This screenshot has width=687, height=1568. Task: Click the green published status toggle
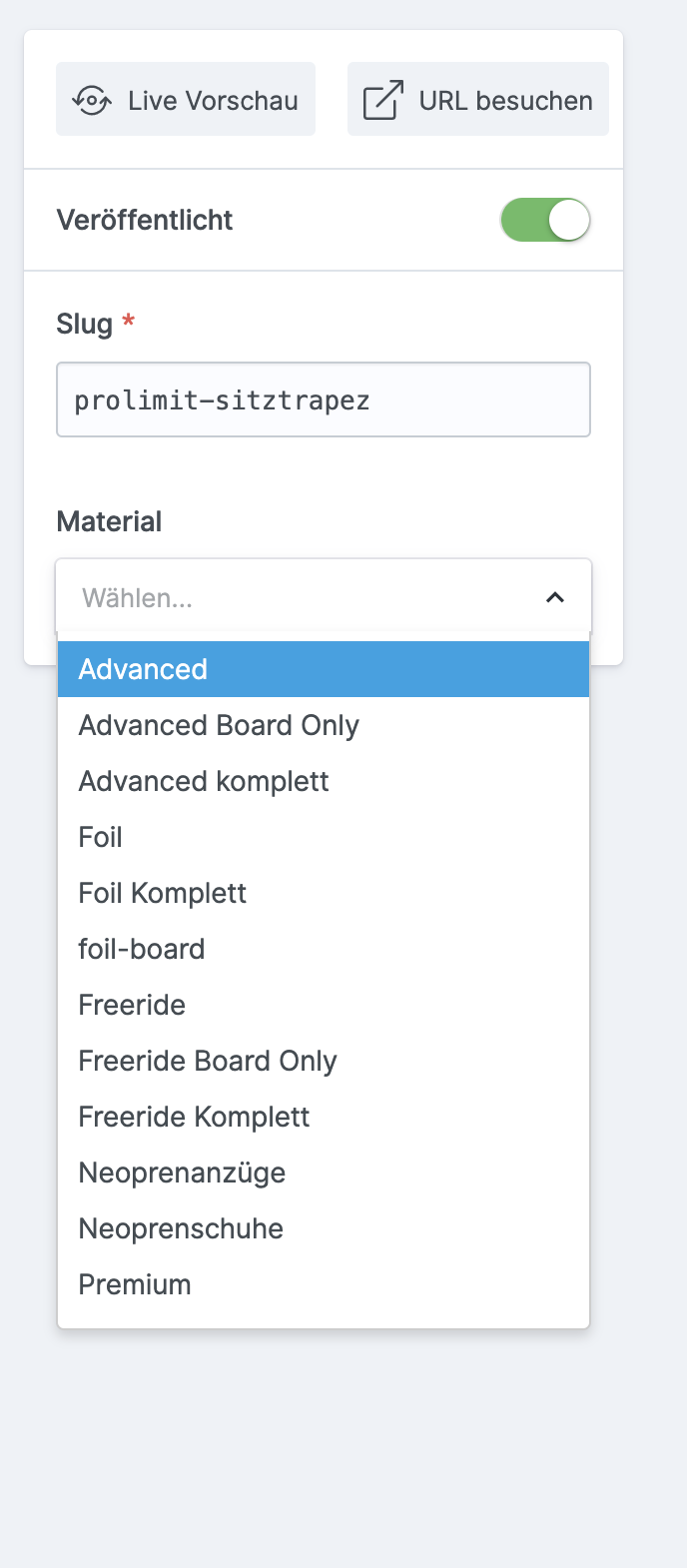click(x=545, y=220)
